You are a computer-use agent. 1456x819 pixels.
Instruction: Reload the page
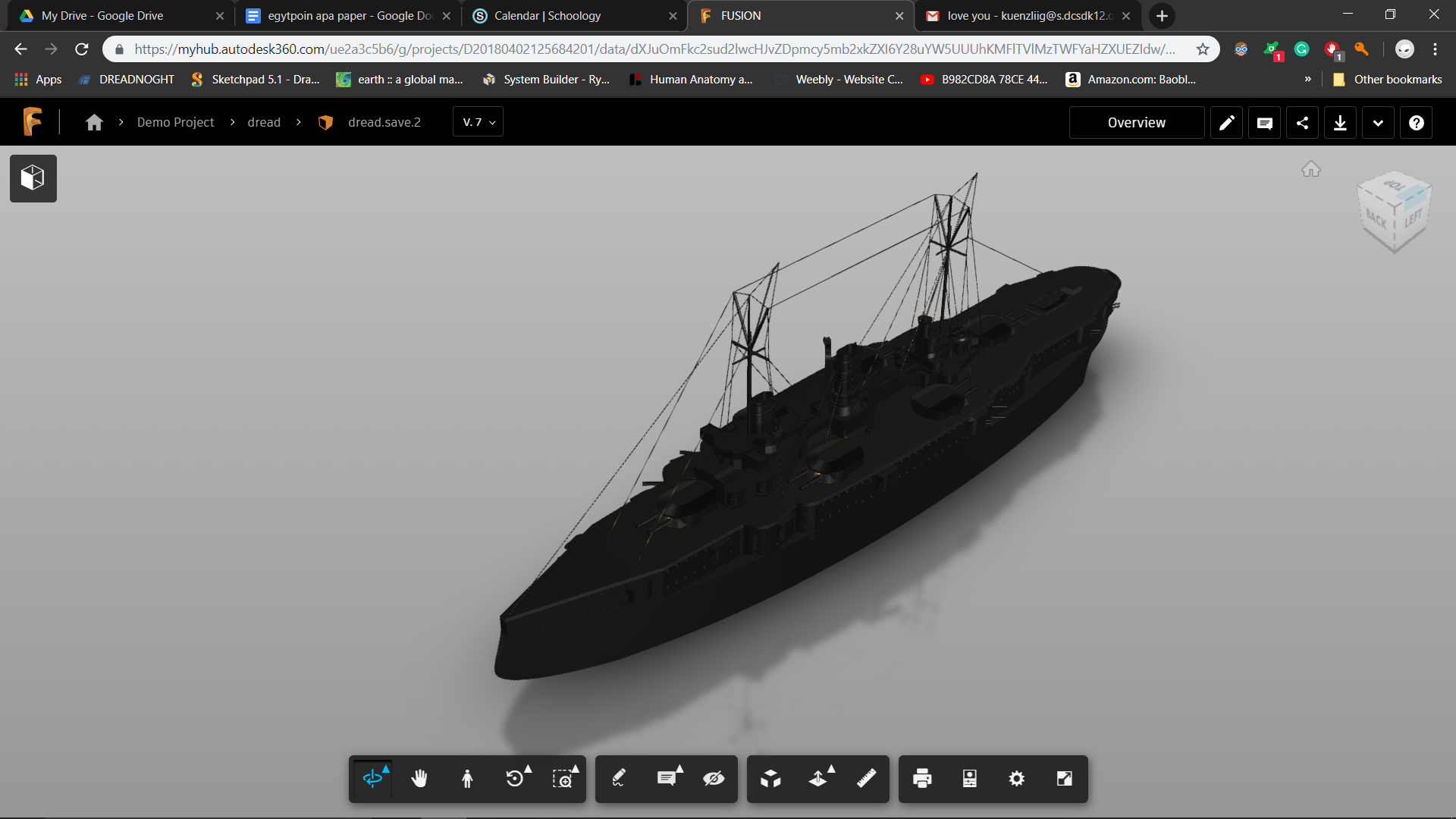pos(82,49)
